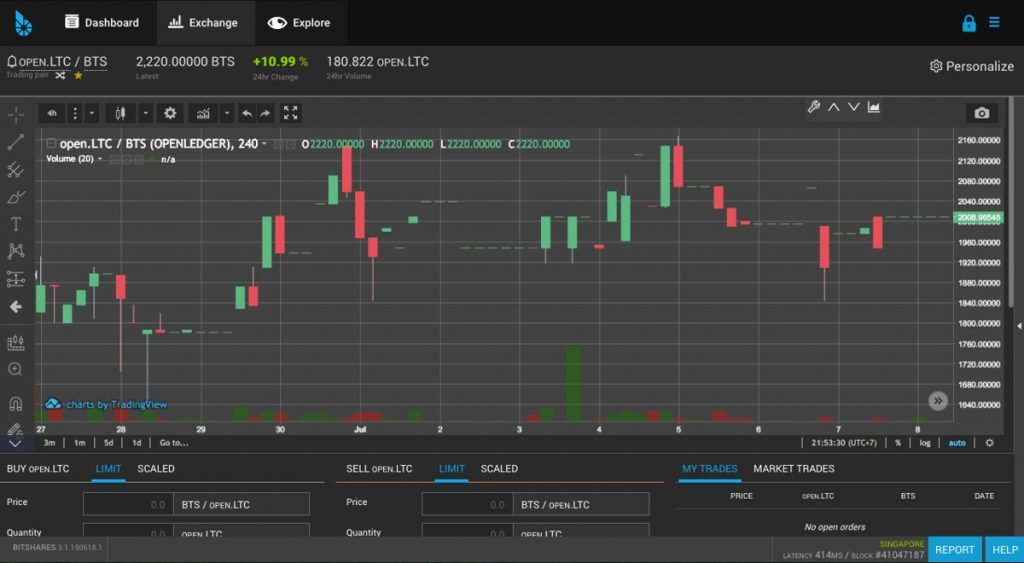
Task: Switch to MY TRADES tab
Action: 709,469
